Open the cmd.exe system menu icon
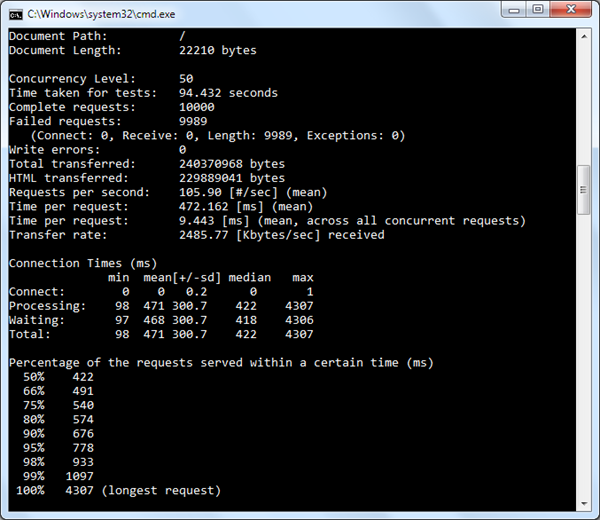The height and width of the screenshot is (520, 600). pyautogui.click(x=16, y=15)
